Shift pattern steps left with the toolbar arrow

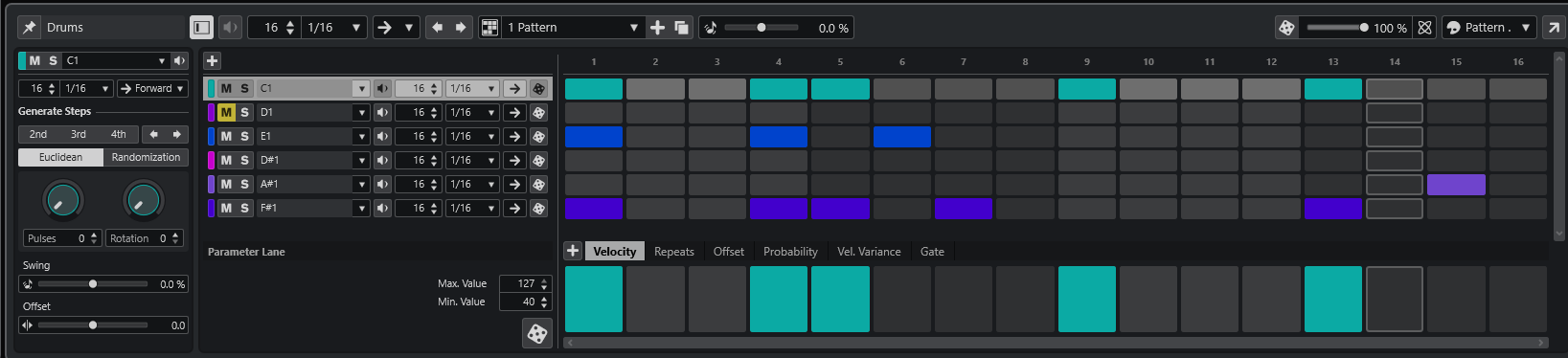(438, 28)
